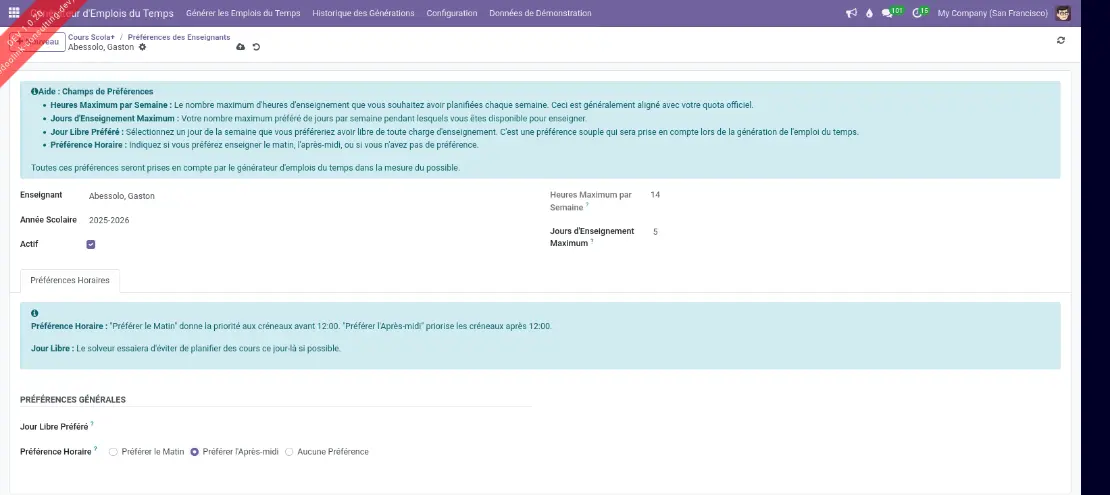Discard changes with the undo arrow icon
This screenshot has width=1110, height=495.
pos(256,47)
